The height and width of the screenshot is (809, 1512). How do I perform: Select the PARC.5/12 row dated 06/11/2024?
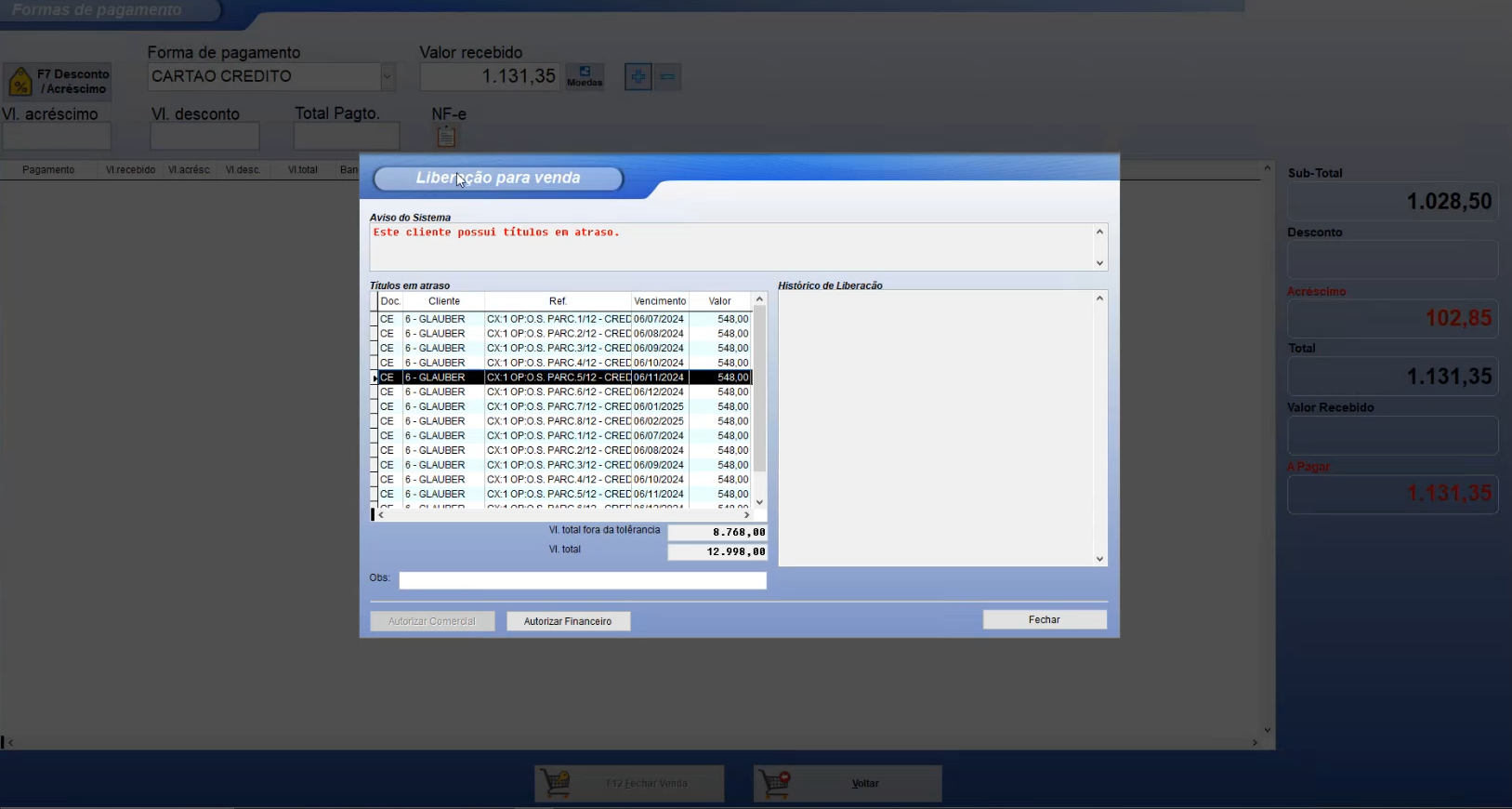coord(558,378)
